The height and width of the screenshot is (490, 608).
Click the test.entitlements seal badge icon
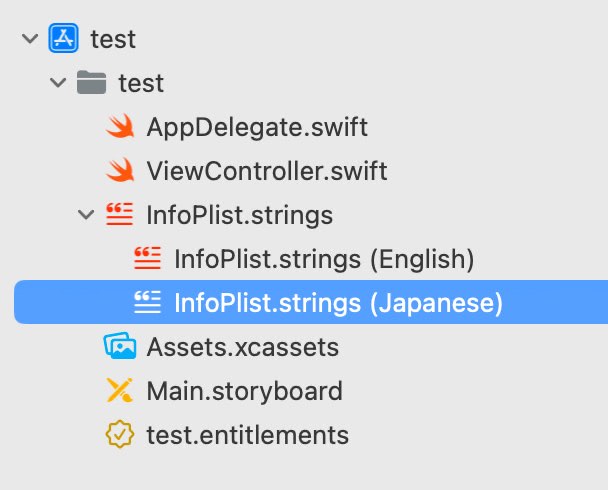(x=120, y=434)
